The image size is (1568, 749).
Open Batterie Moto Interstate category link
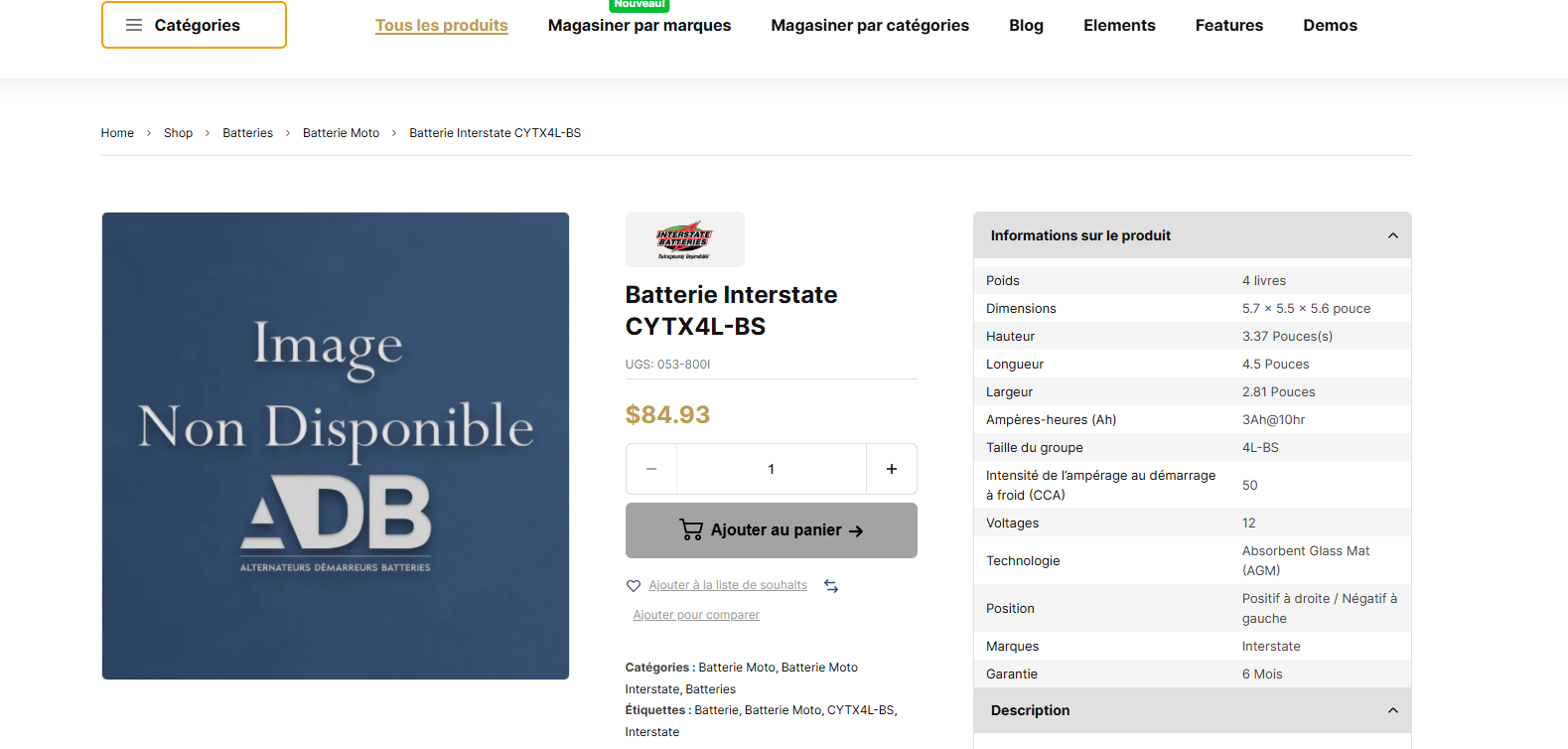742,678
